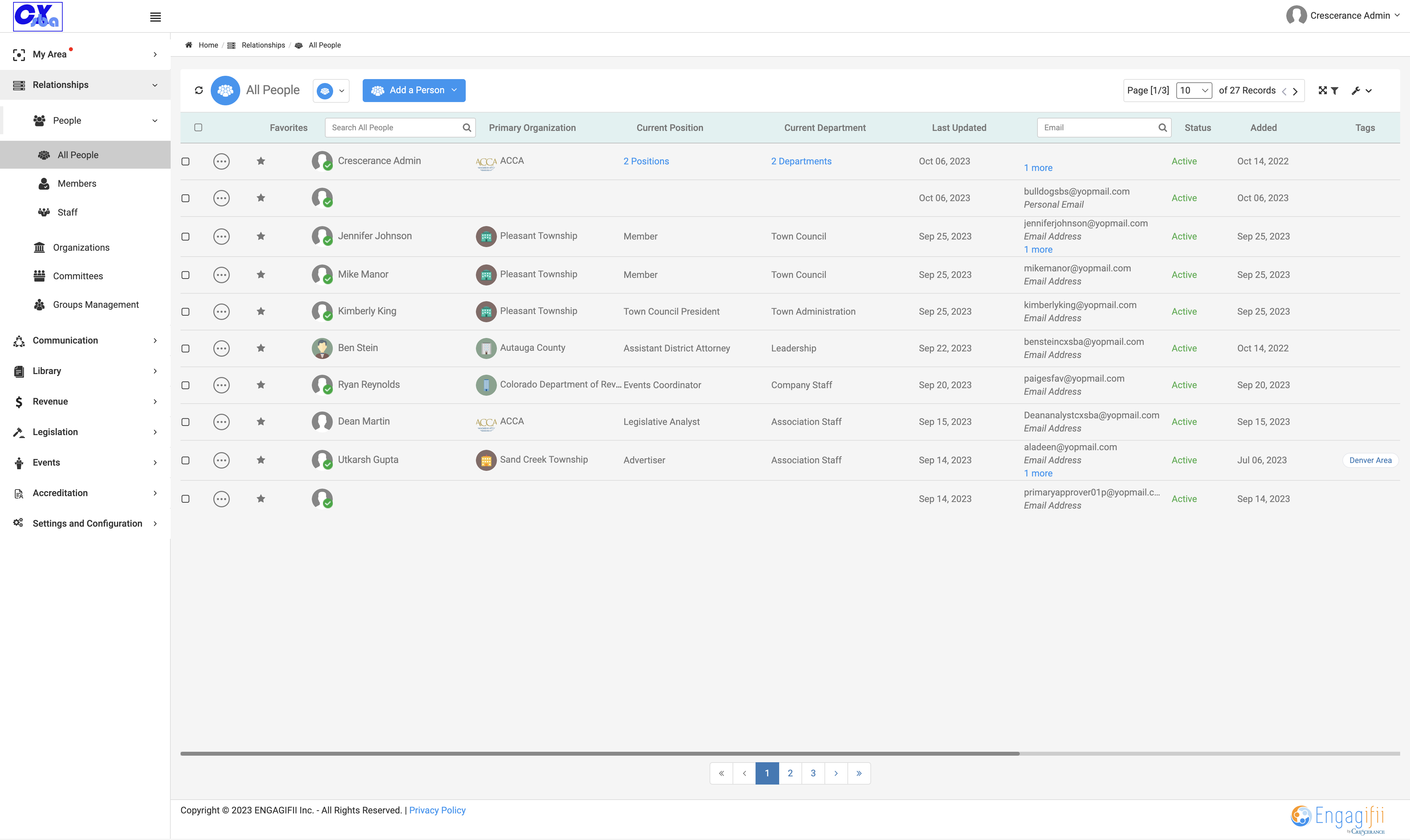Open the 2 Positions link
The image size is (1410, 840).
(x=646, y=161)
